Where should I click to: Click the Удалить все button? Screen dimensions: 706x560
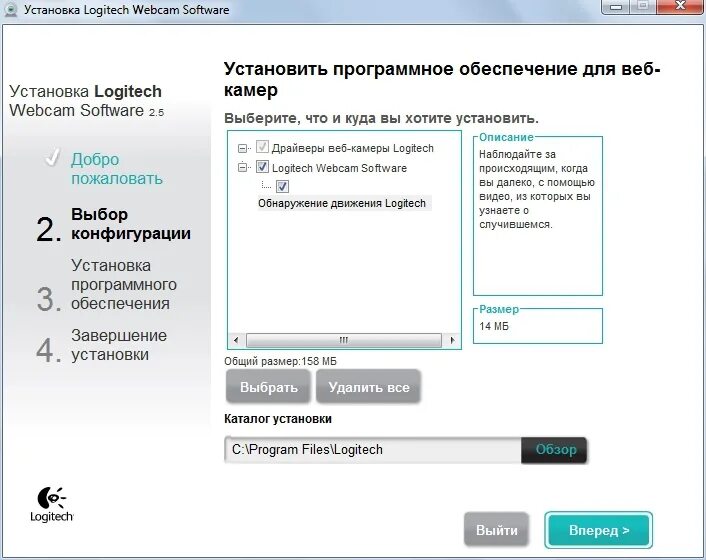click(369, 387)
